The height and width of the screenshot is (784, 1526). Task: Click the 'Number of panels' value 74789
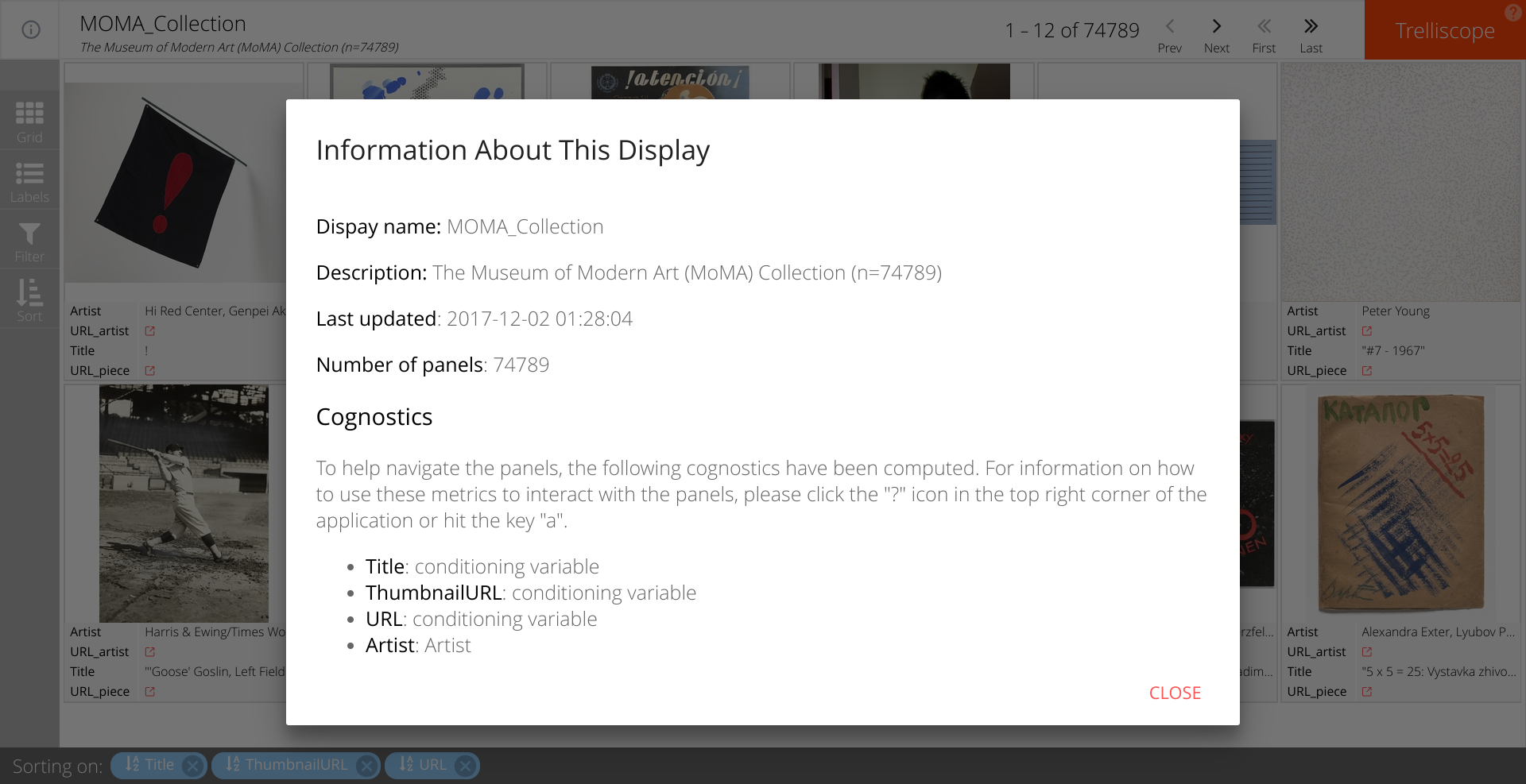pos(521,365)
